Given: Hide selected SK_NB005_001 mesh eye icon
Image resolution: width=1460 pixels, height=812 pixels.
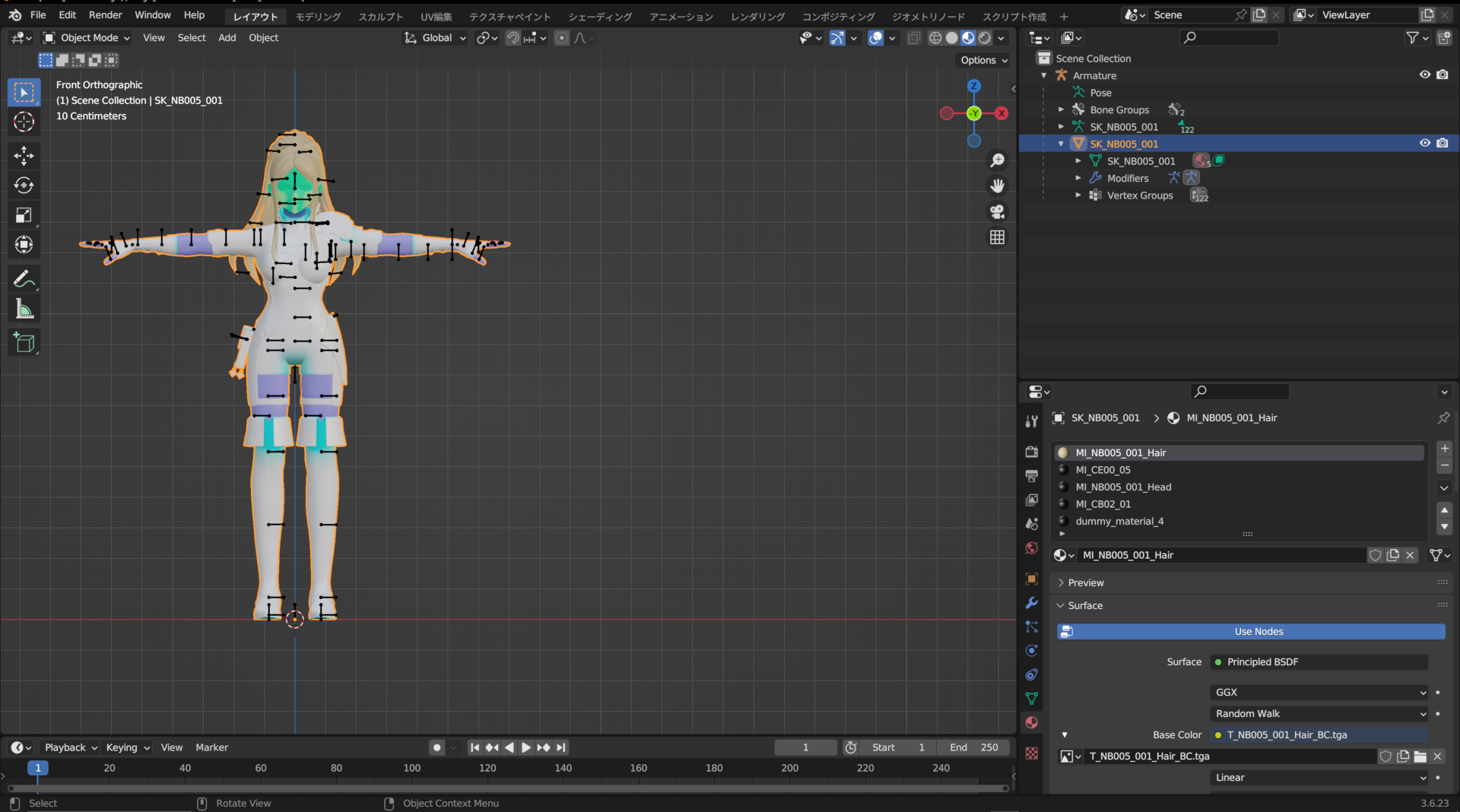Looking at the screenshot, I should [x=1425, y=143].
